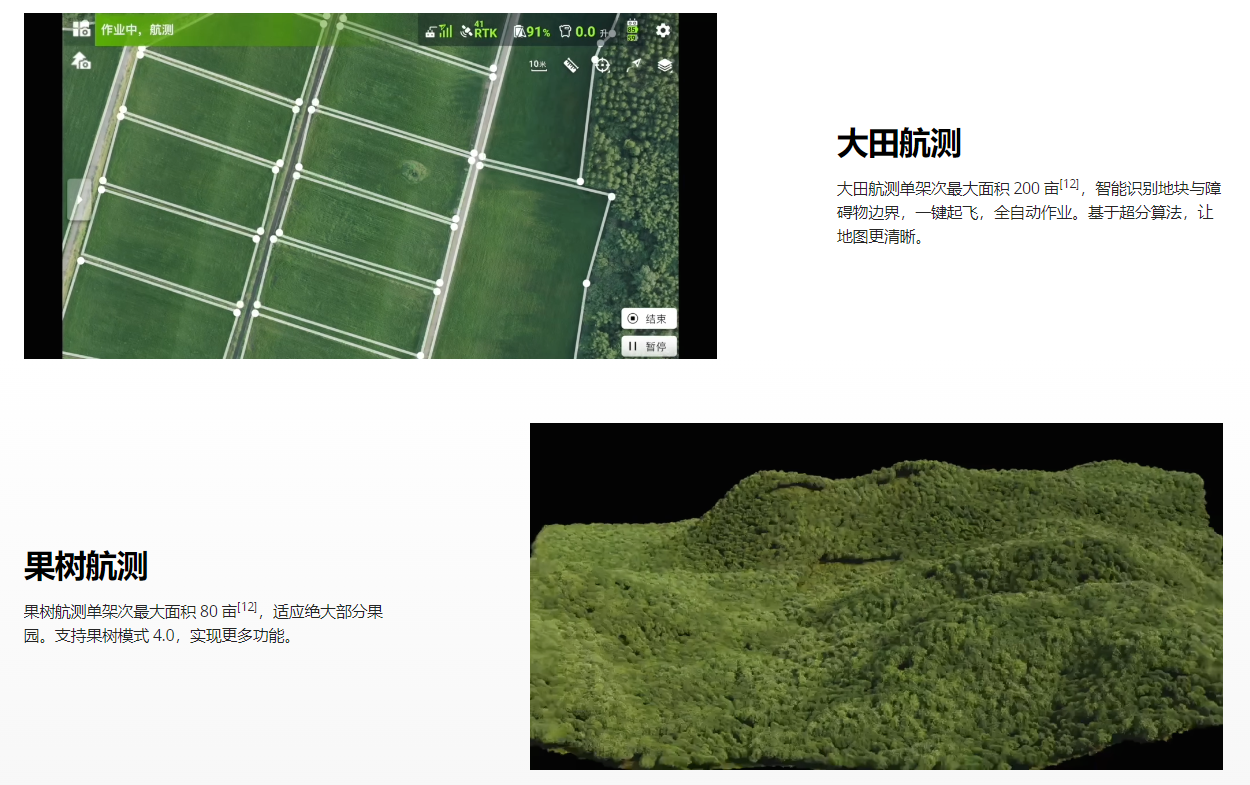The width and height of the screenshot is (1250, 785).
Task: Click the map layers stack icon
Action: click(x=665, y=66)
